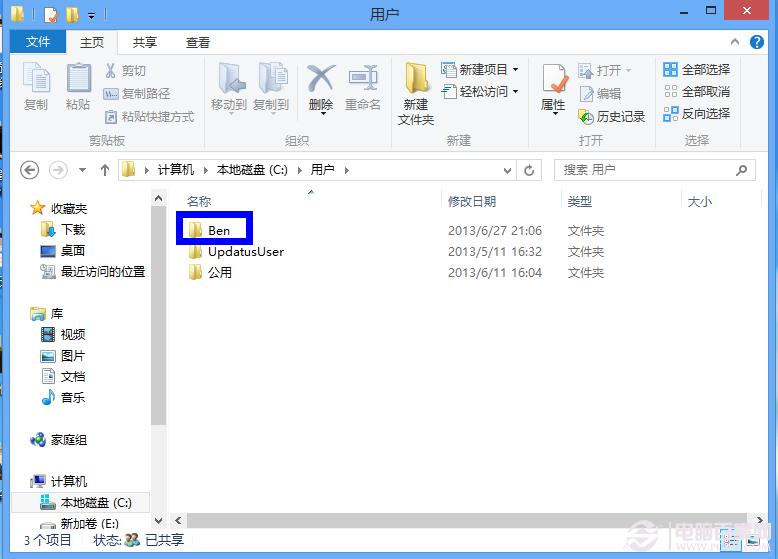
Task: Open the Move to (移动到) command
Action: tap(229, 87)
